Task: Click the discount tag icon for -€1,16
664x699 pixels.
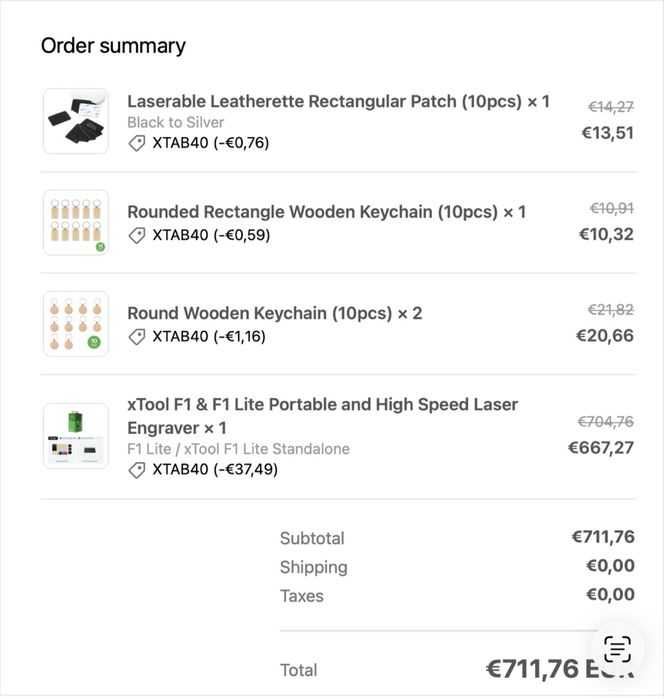Action: coord(137,337)
